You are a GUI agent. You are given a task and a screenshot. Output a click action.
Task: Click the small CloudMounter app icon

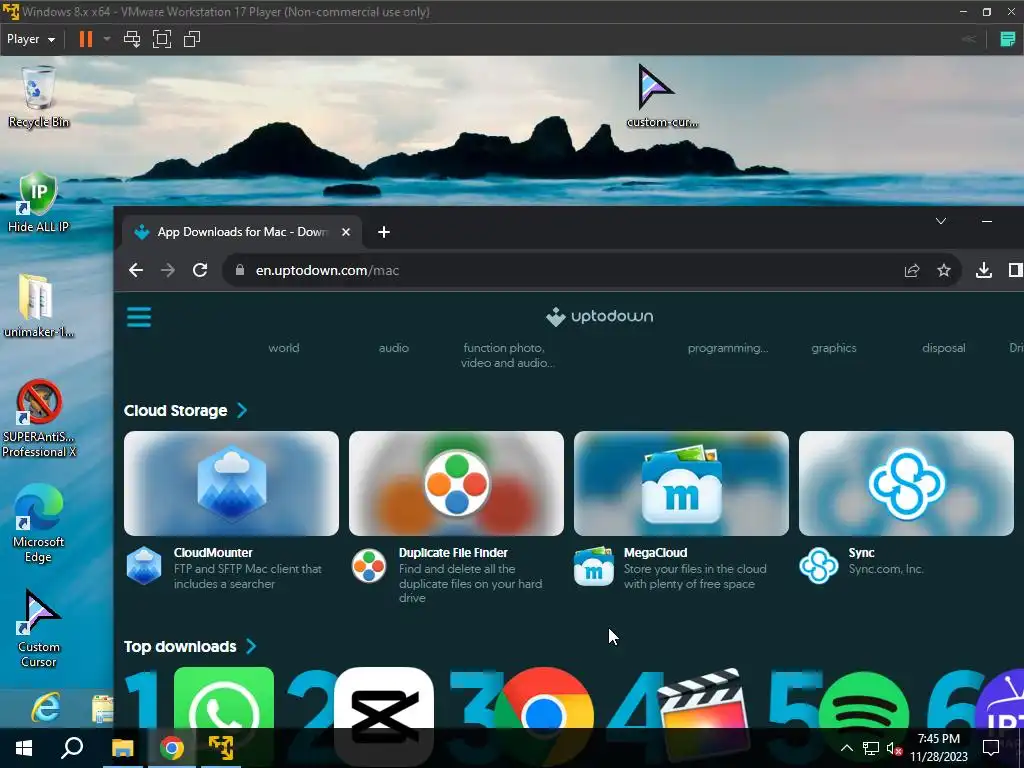tap(144, 566)
